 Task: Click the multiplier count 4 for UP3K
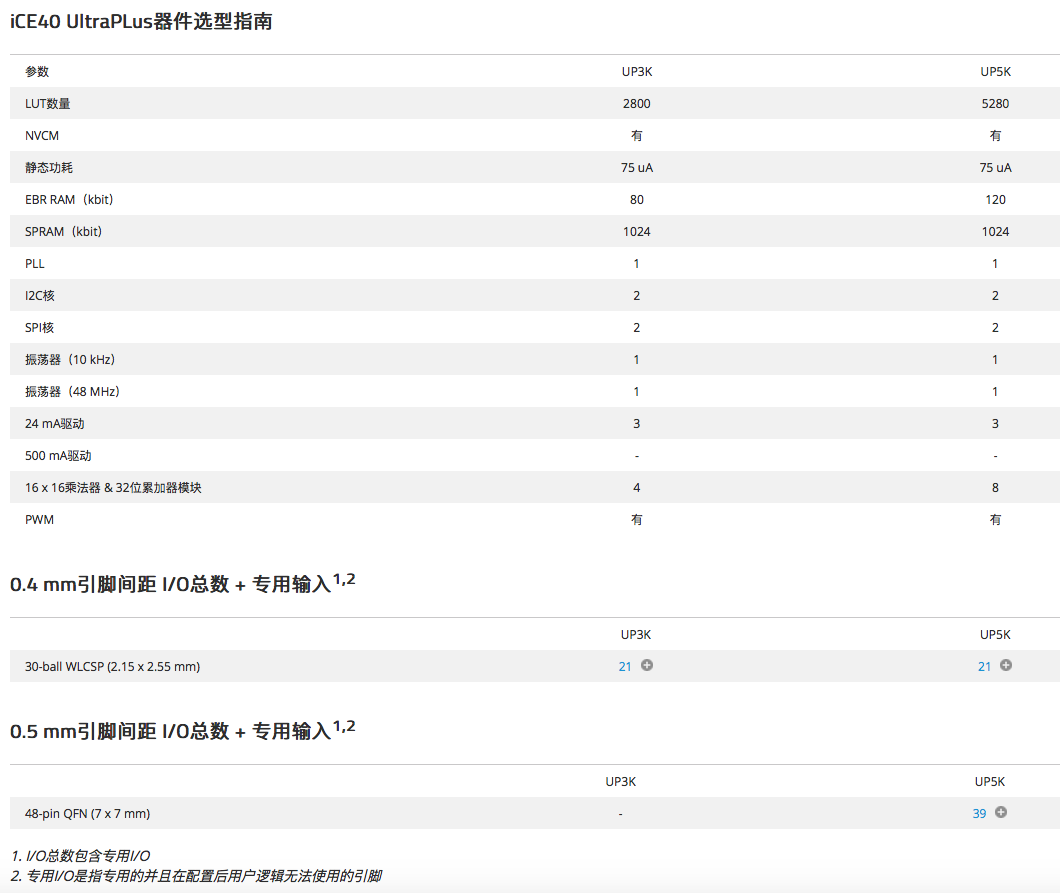[x=636, y=487]
